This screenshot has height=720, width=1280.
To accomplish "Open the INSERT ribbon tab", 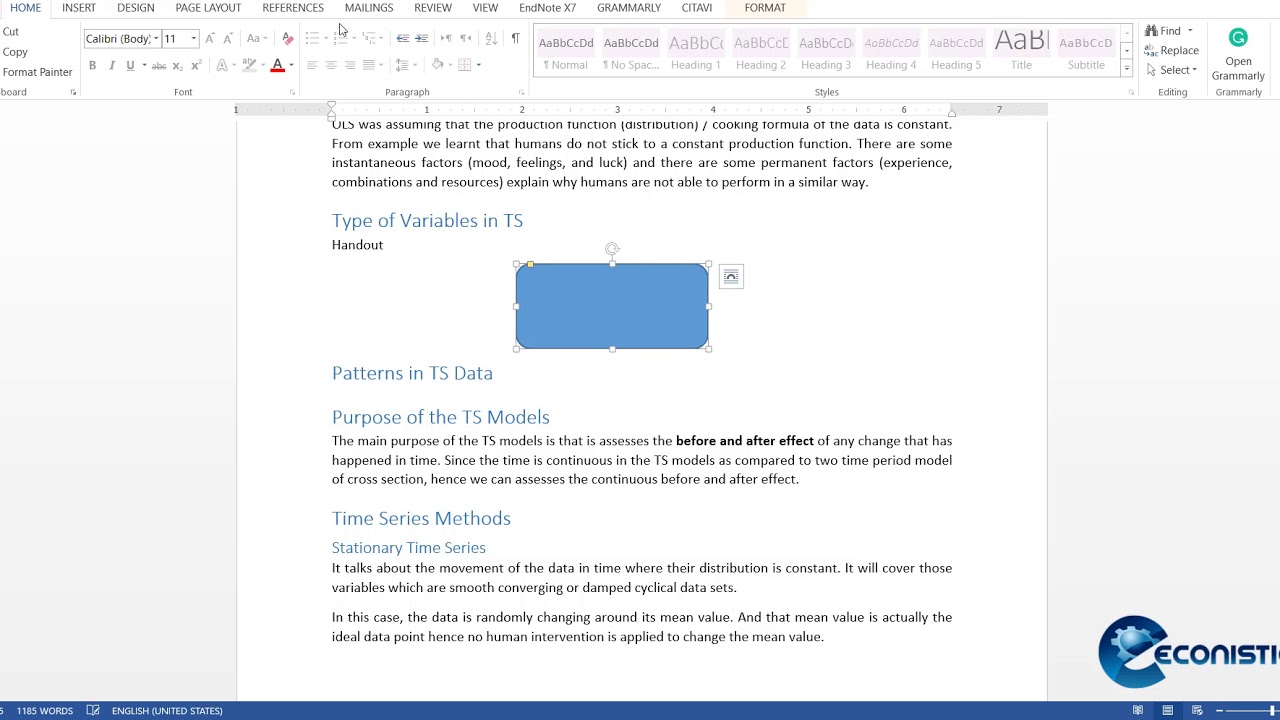I will click(x=78, y=8).
